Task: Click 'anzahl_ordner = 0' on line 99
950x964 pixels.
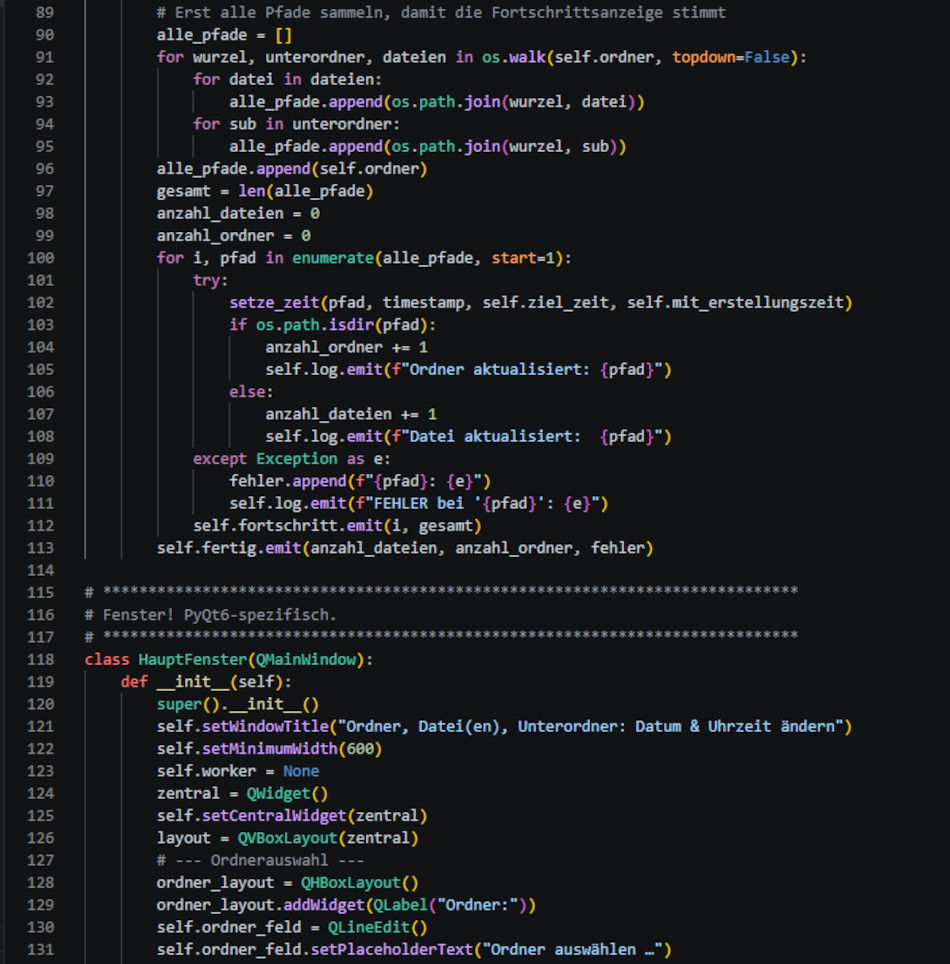Action: coord(234,235)
